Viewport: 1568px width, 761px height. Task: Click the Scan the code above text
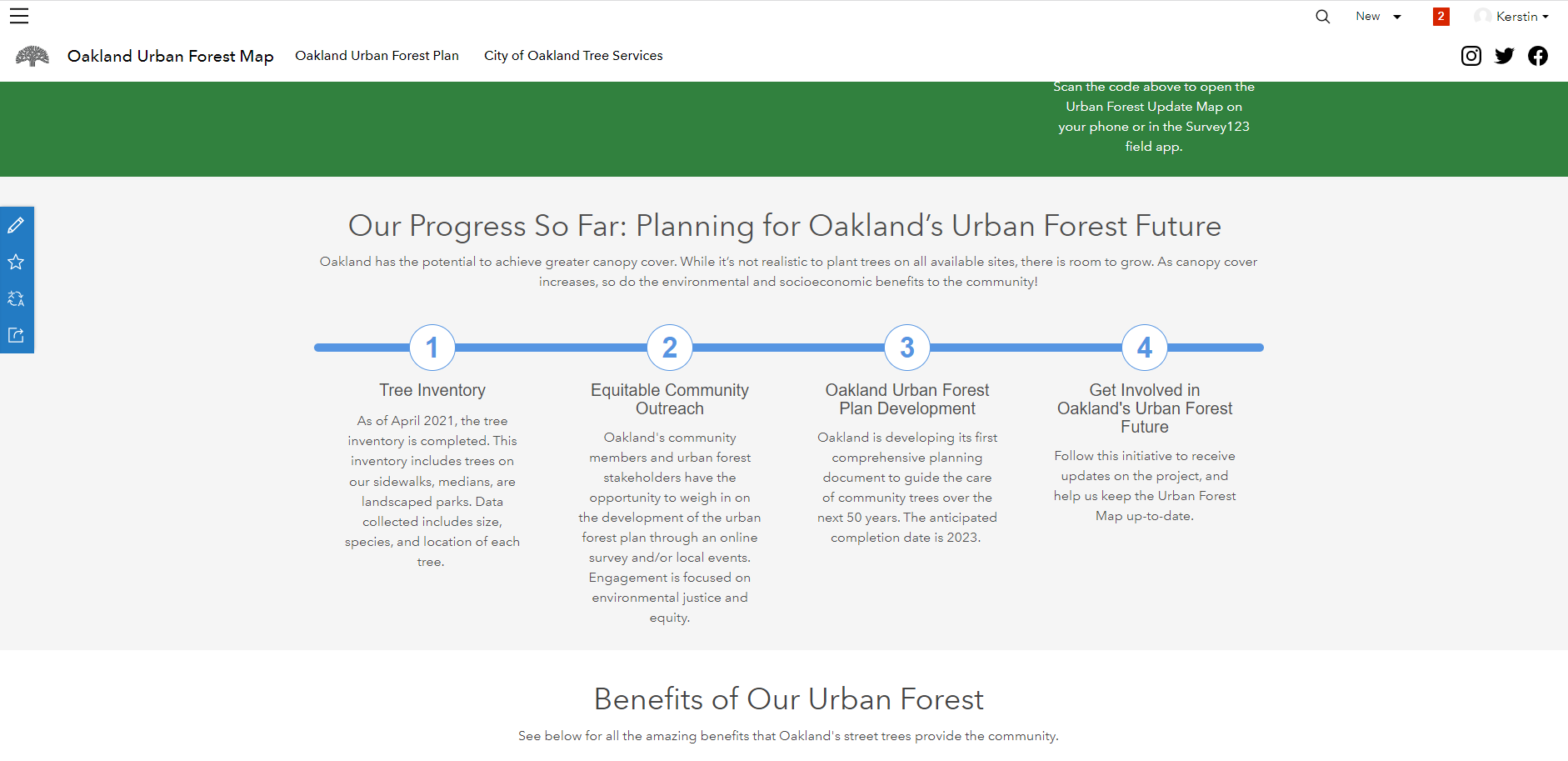(1154, 117)
